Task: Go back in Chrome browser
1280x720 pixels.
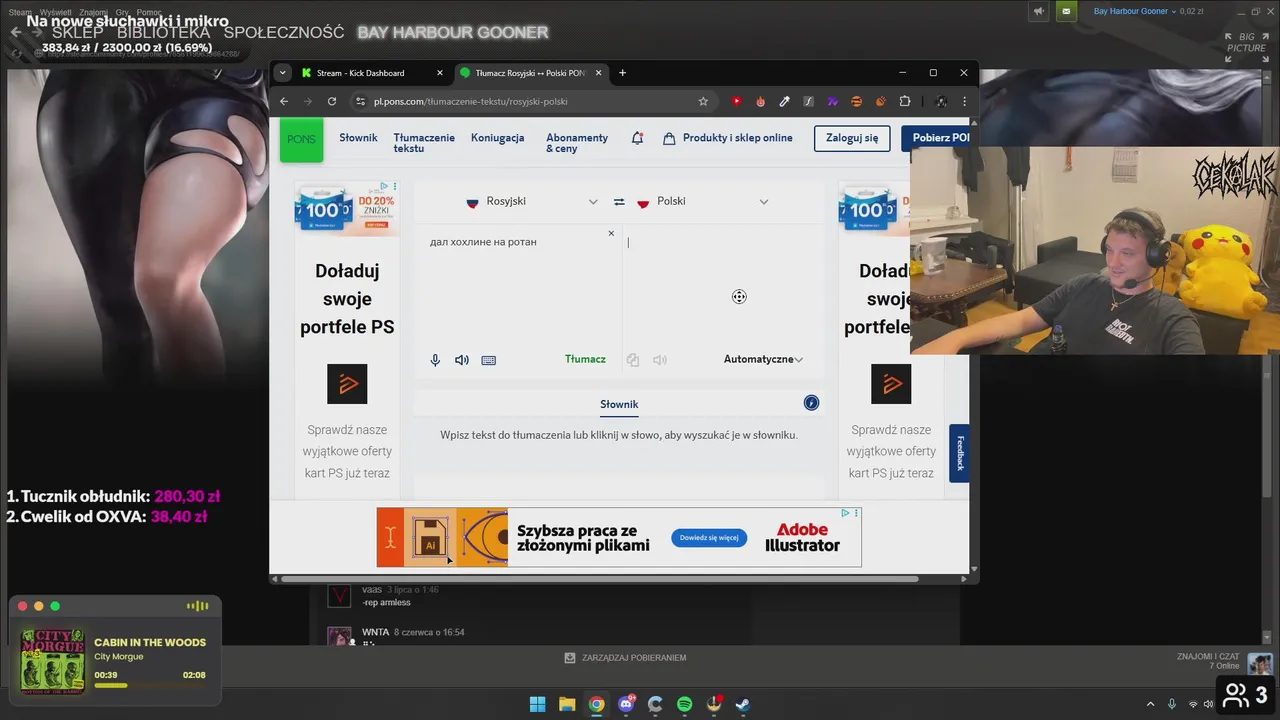Action: [x=284, y=101]
